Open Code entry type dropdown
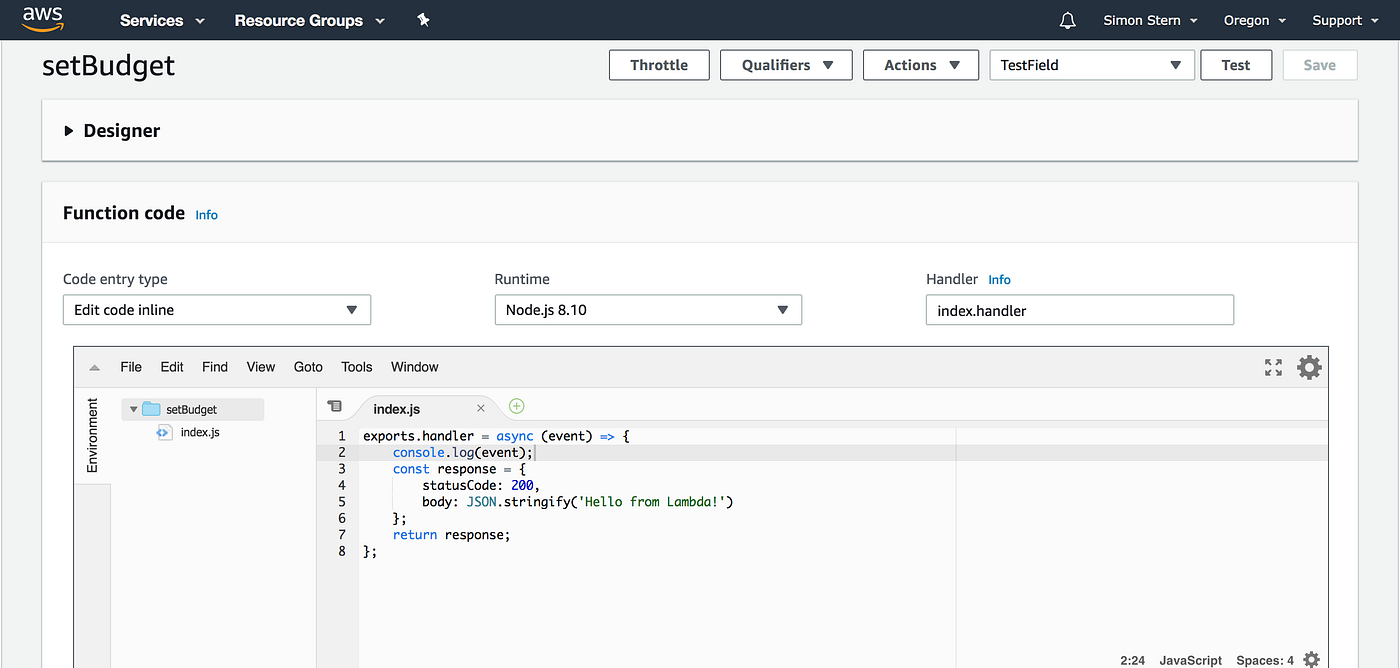 pyautogui.click(x=217, y=310)
